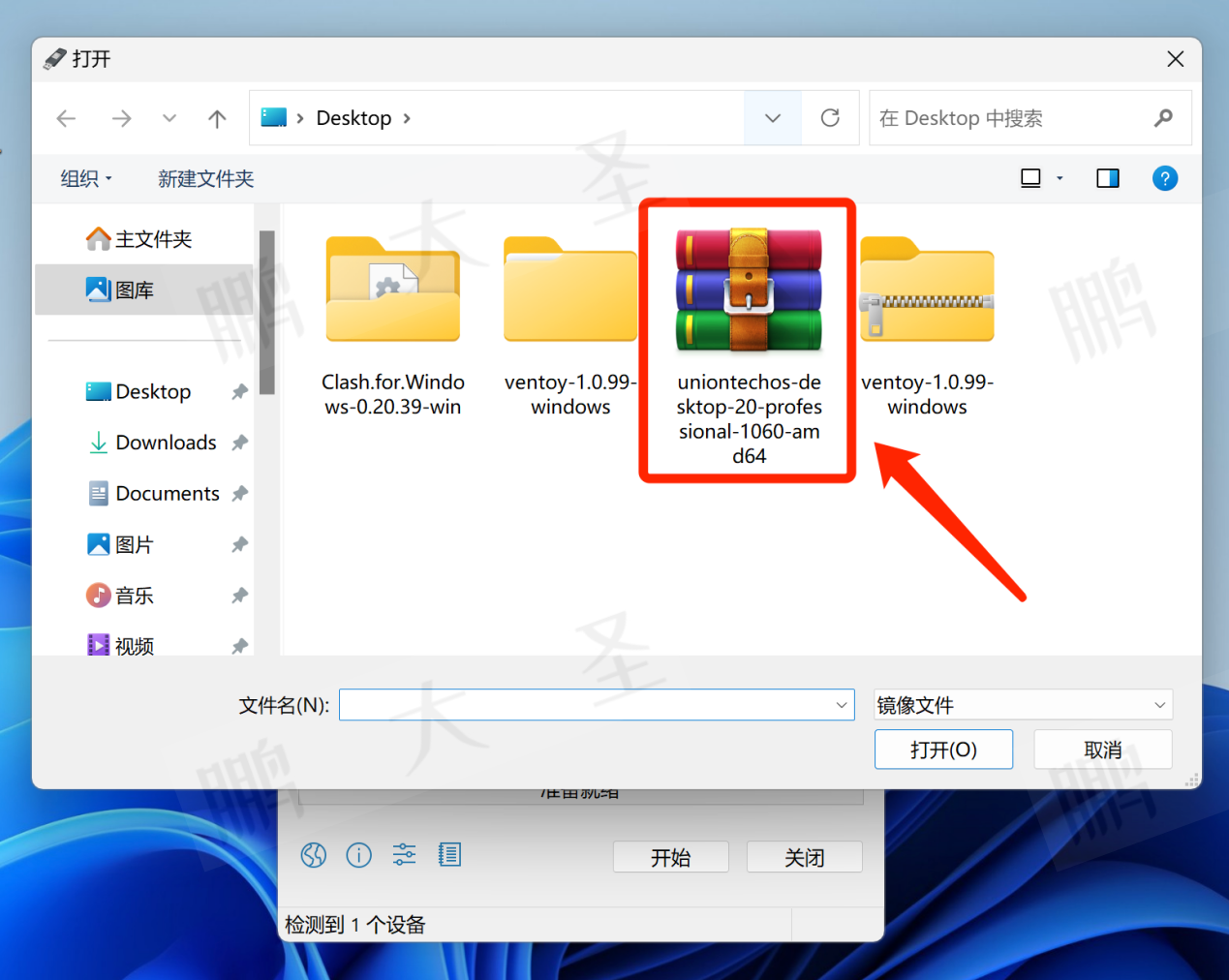Image resolution: width=1229 pixels, height=980 pixels.
Task: Expand the chevron after Desktop breadcrumb
Action: [x=407, y=118]
